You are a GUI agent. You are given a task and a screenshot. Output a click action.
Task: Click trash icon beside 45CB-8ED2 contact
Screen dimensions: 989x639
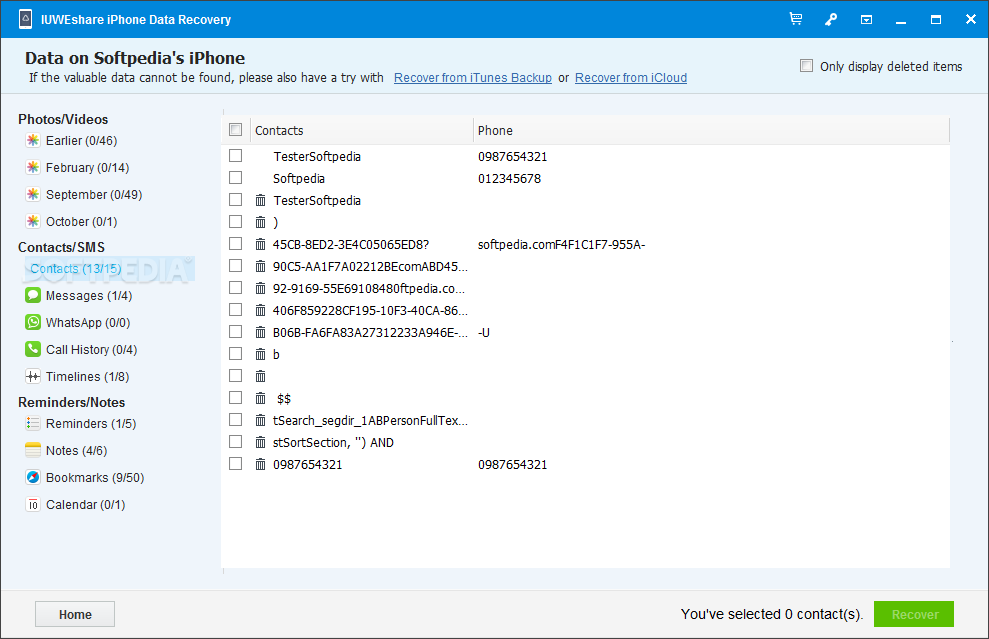pos(260,244)
